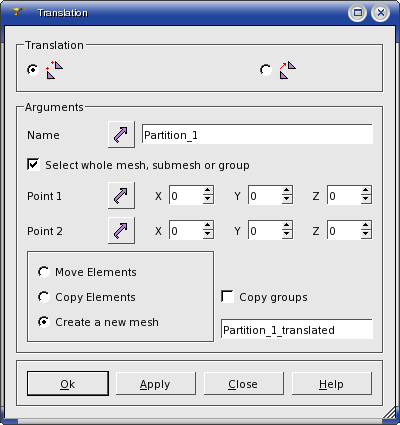Image resolution: width=400 pixels, height=425 pixels.
Task: Click the Apply button
Action: [155, 384]
